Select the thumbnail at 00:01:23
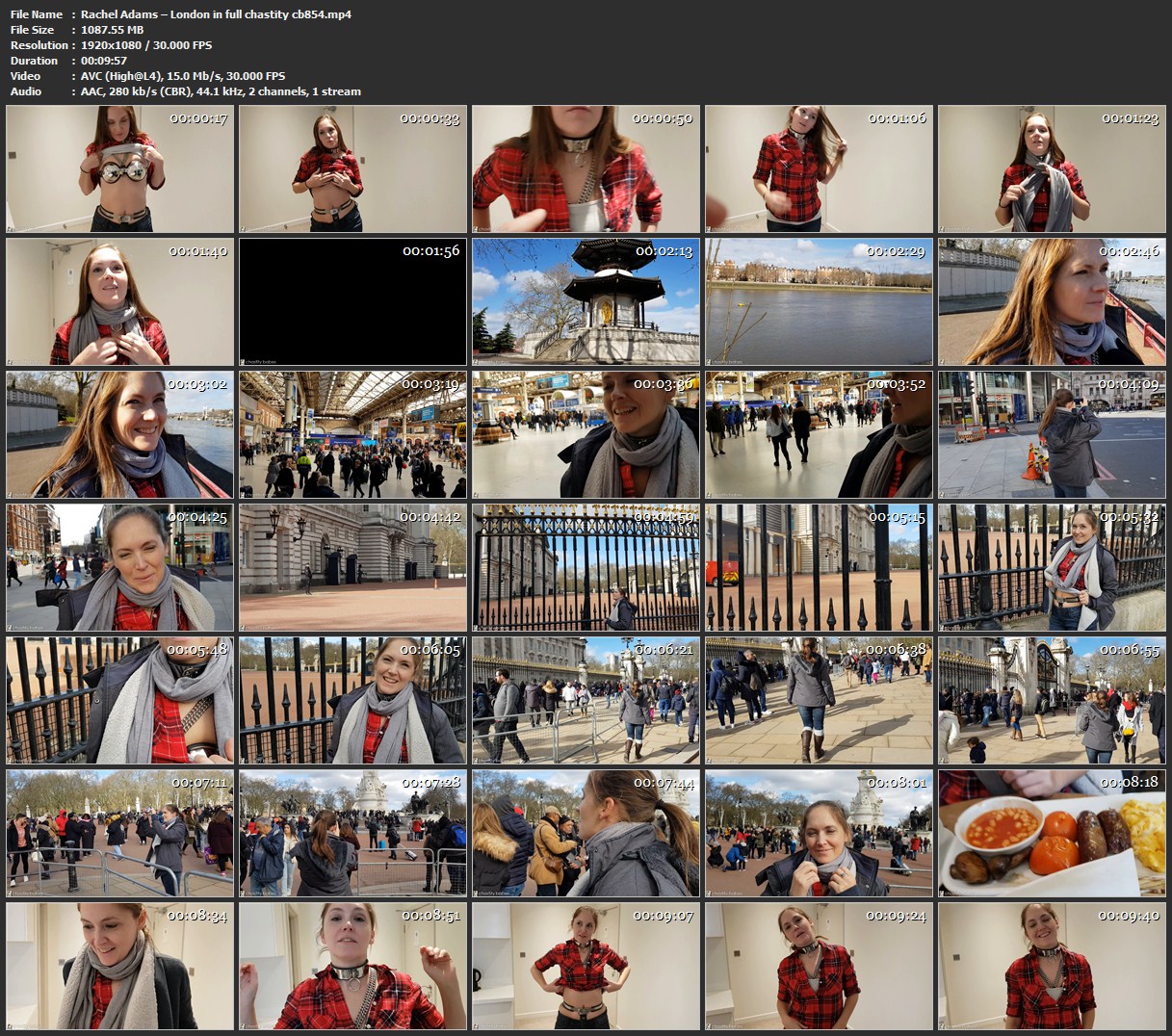Image resolution: width=1172 pixels, height=1036 pixels. point(1053,169)
